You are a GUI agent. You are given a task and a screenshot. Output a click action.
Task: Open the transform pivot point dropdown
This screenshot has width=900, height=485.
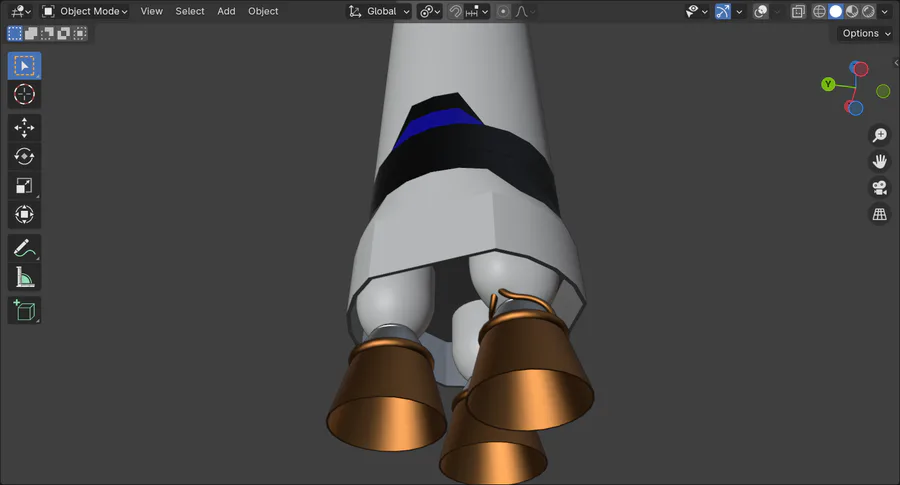click(x=429, y=11)
